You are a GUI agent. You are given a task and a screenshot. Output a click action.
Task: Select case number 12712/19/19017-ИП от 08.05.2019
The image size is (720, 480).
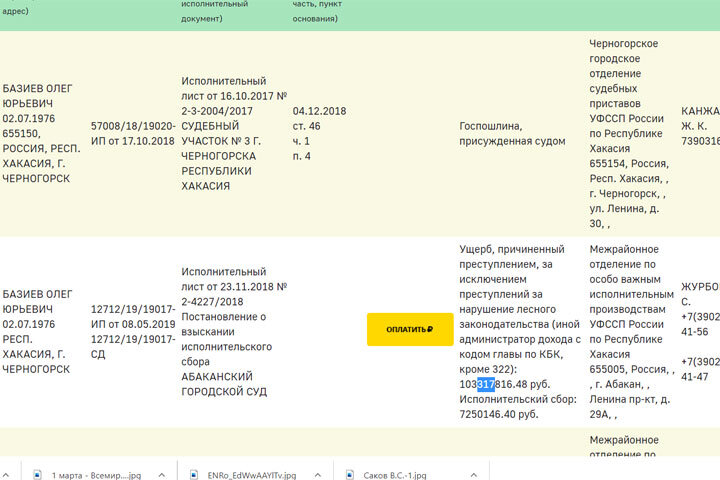133,316
